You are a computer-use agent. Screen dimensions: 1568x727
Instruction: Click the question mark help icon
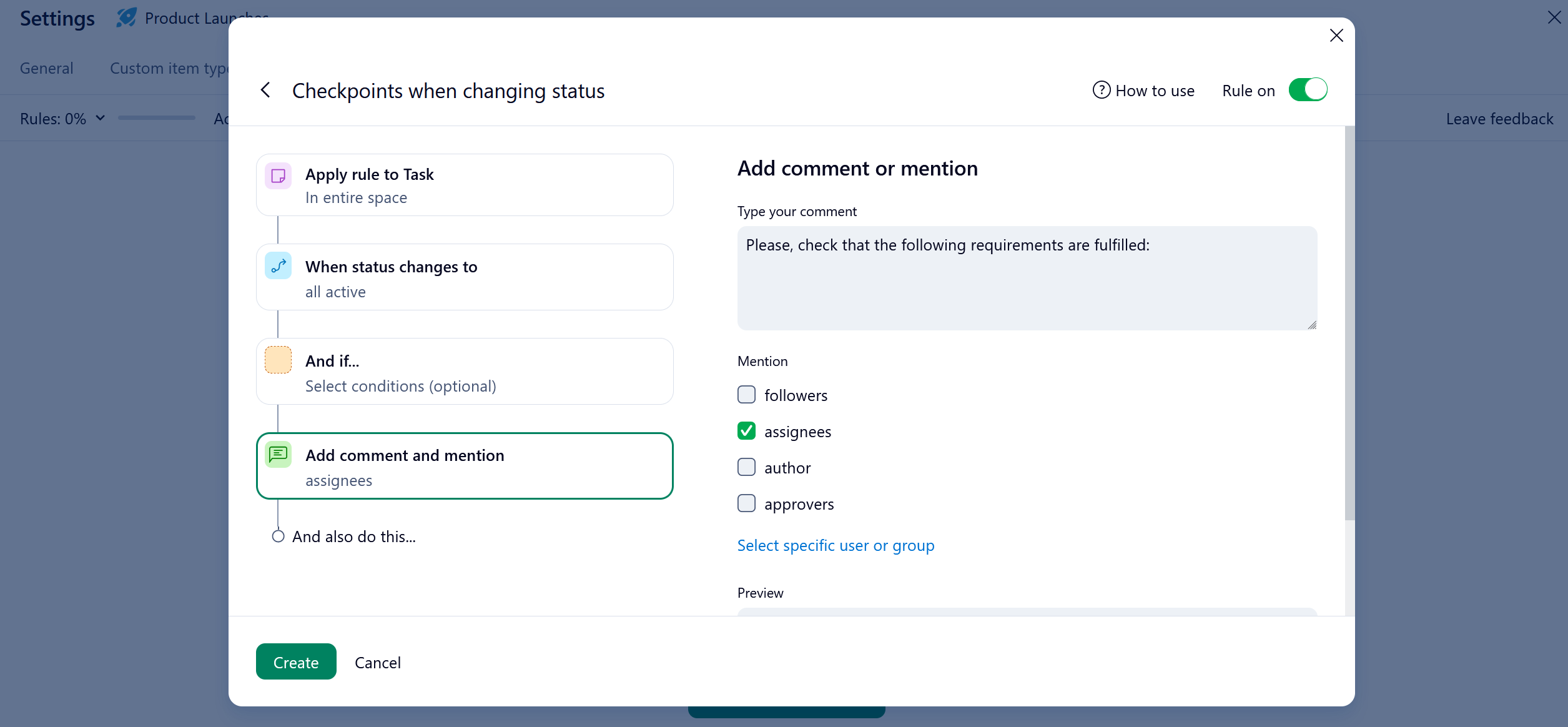click(x=1101, y=90)
